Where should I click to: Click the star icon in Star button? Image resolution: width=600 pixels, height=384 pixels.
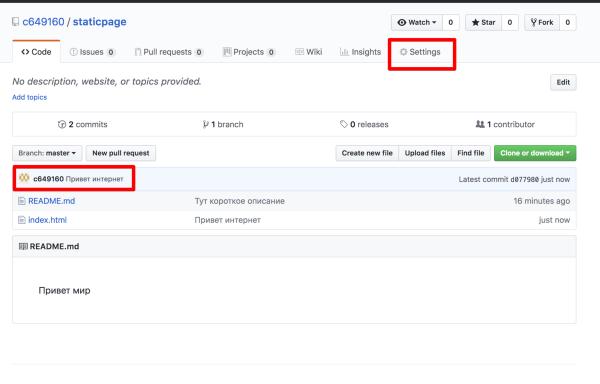[475, 23]
